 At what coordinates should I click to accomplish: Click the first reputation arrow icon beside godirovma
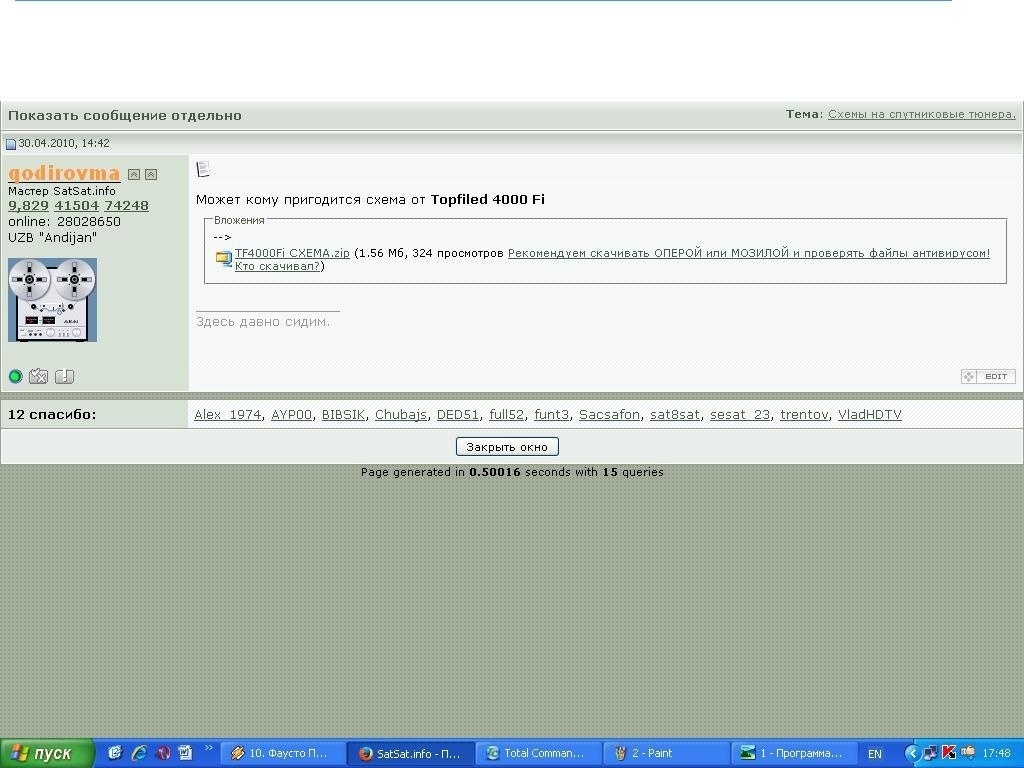click(134, 174)
